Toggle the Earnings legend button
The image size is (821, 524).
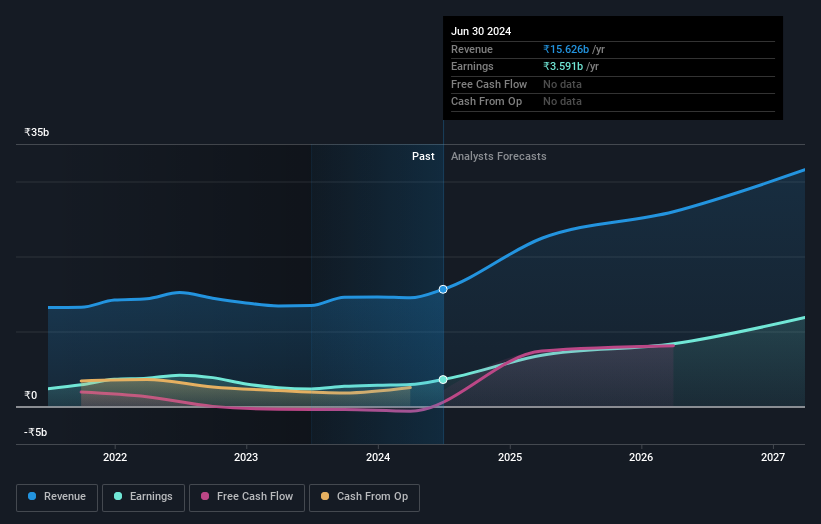[143, 497]
